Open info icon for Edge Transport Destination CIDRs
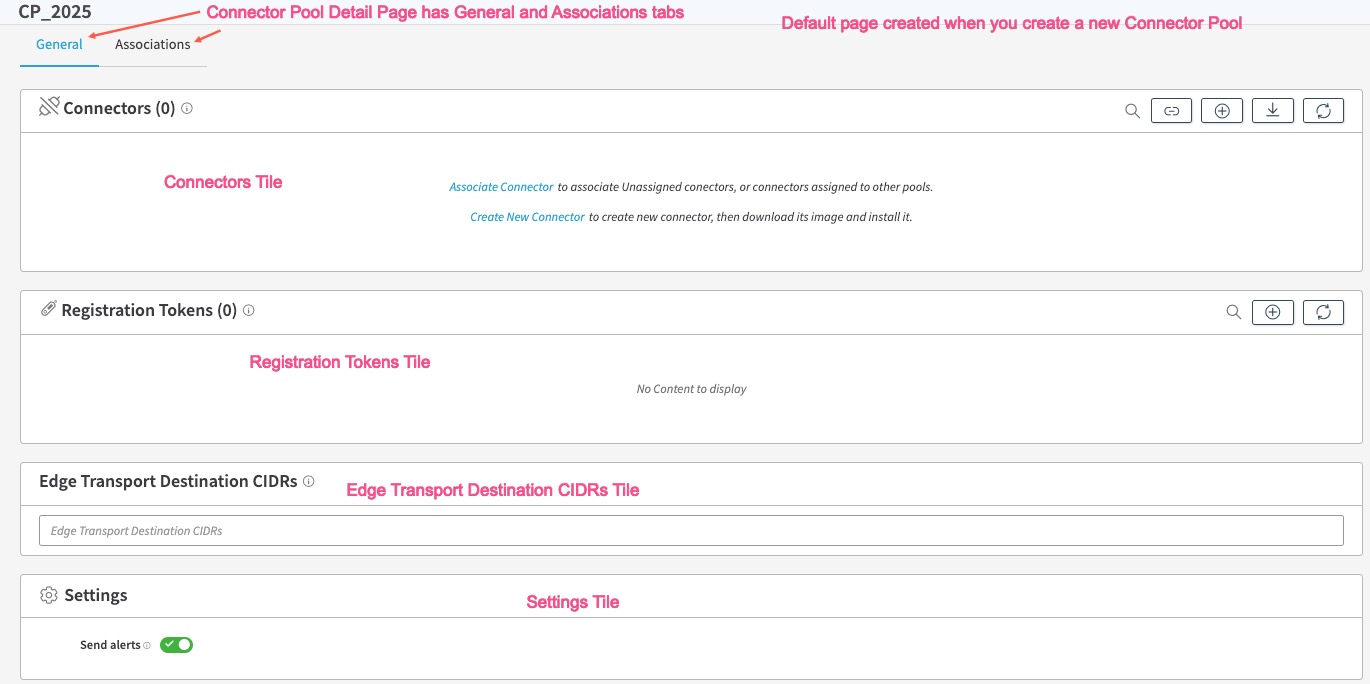The height and width of the screenshot is (684, 1370). (308, 481)
